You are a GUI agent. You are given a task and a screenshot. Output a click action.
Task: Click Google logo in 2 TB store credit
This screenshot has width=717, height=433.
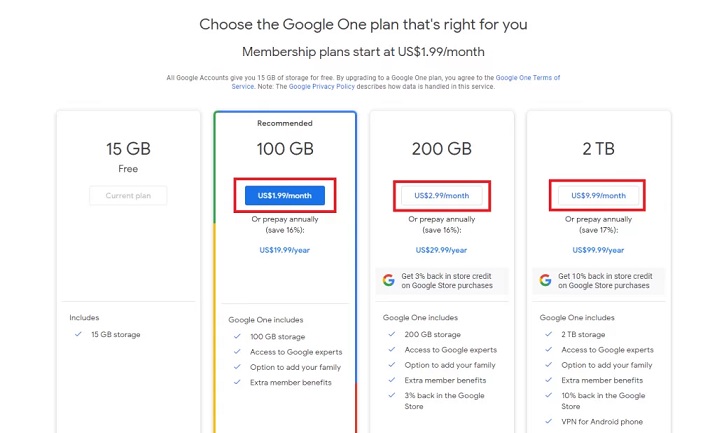545,280
